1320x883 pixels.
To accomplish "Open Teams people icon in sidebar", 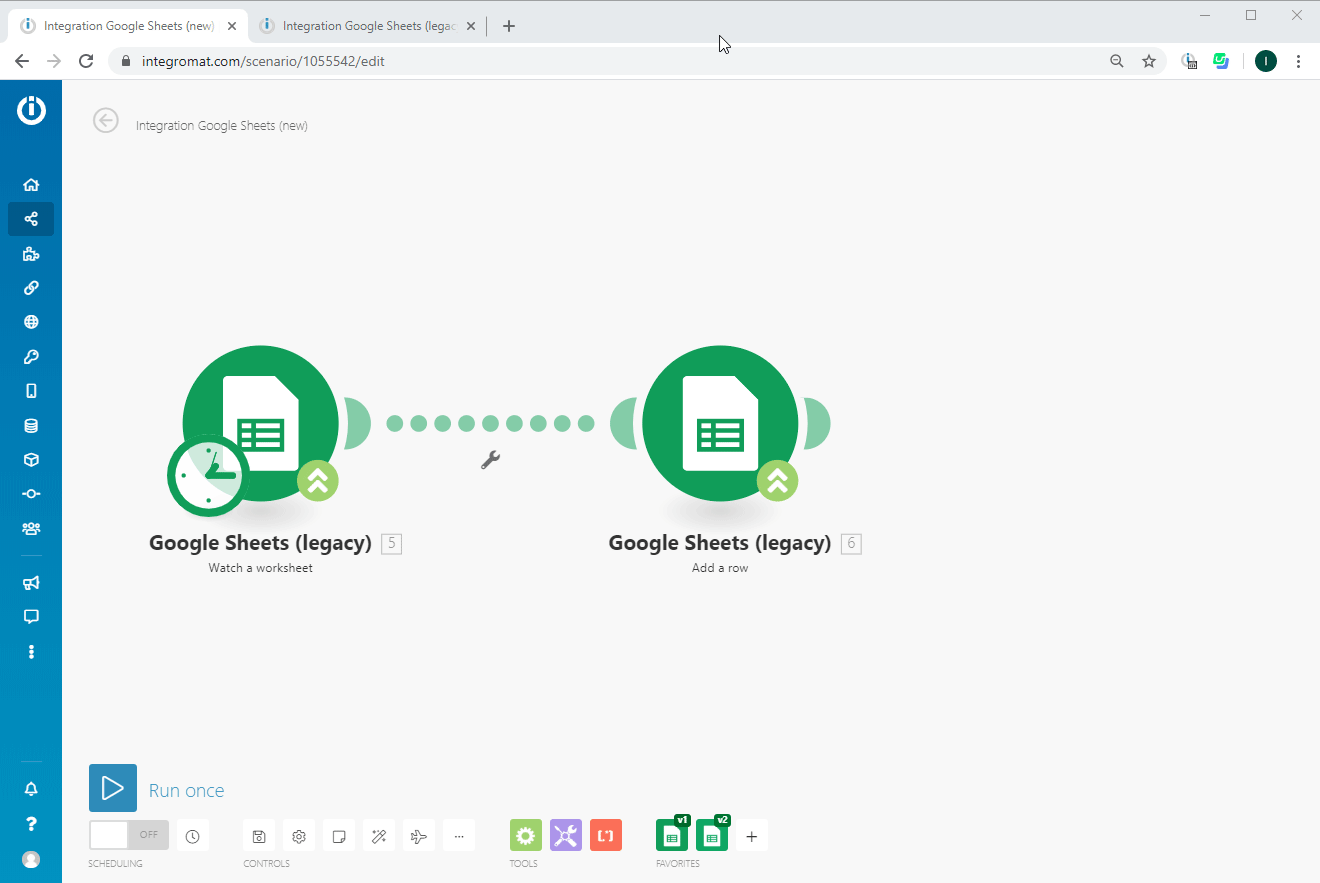I will coord(31,528).
